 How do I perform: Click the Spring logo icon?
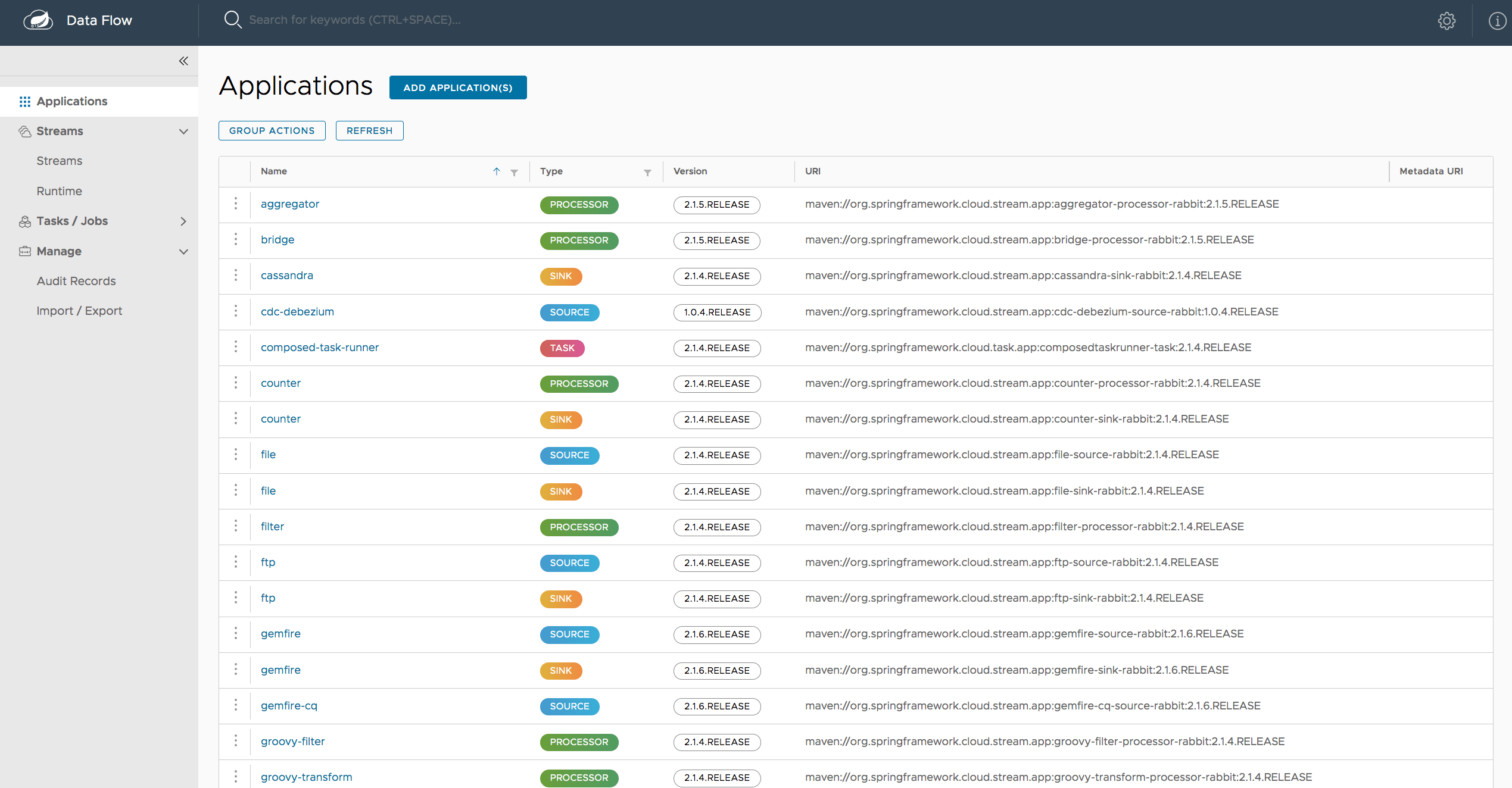pyautogui.click(x=38, y=20)
